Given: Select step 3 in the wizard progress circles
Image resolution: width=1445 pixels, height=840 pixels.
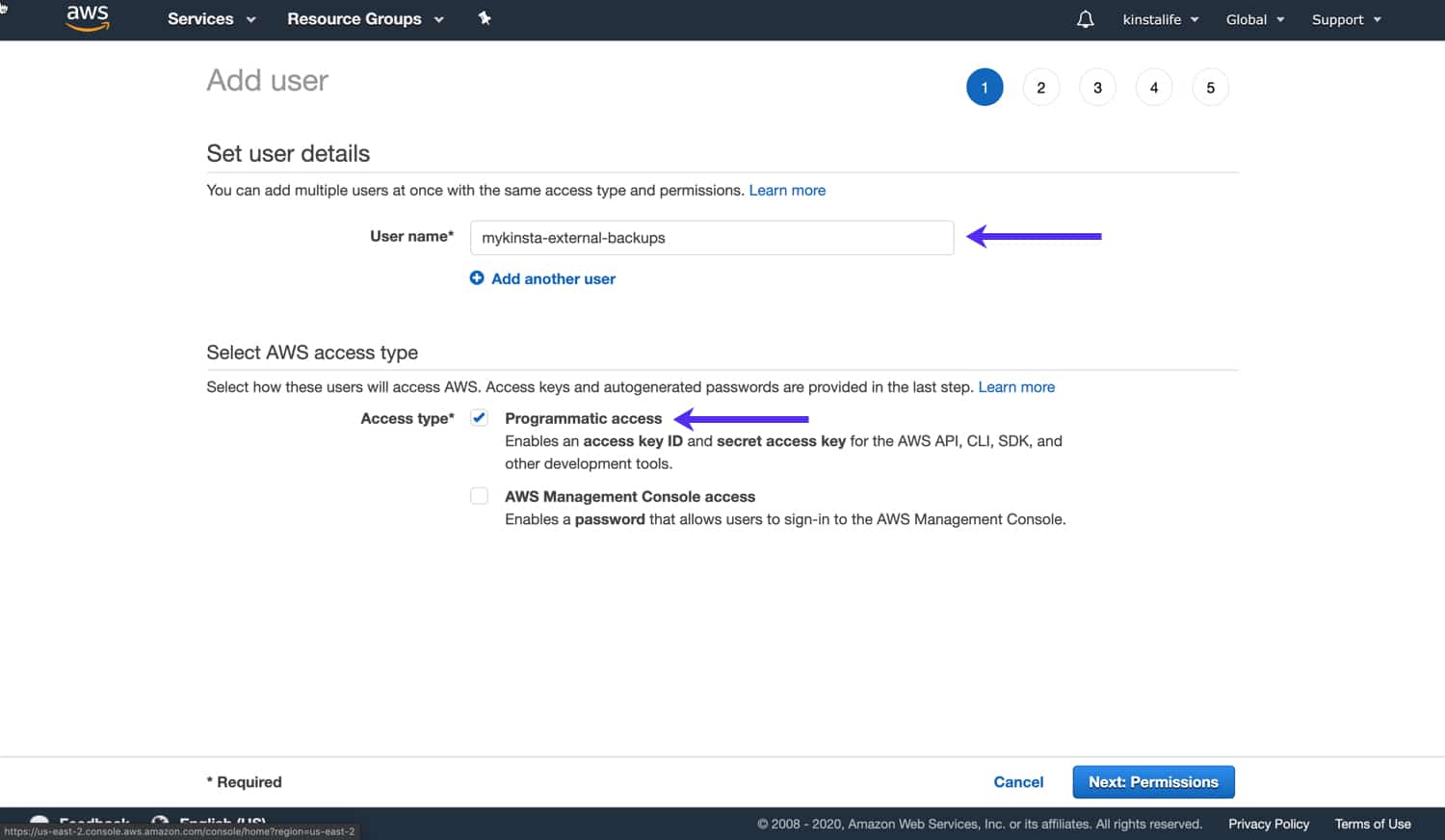Looking at the screenshot, I should click(x=1097, y=87).
